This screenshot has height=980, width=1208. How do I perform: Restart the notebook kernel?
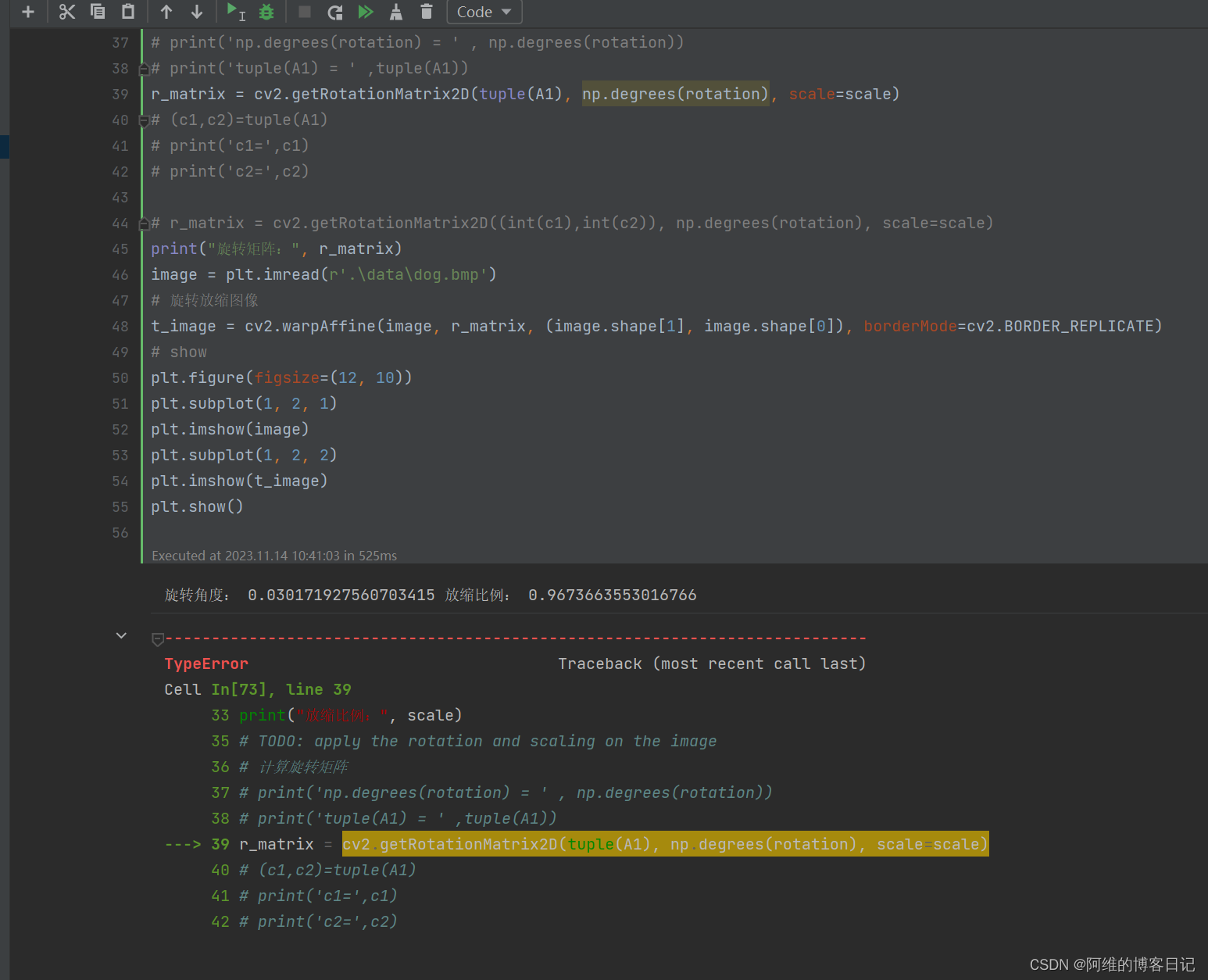tap(334, 12)
